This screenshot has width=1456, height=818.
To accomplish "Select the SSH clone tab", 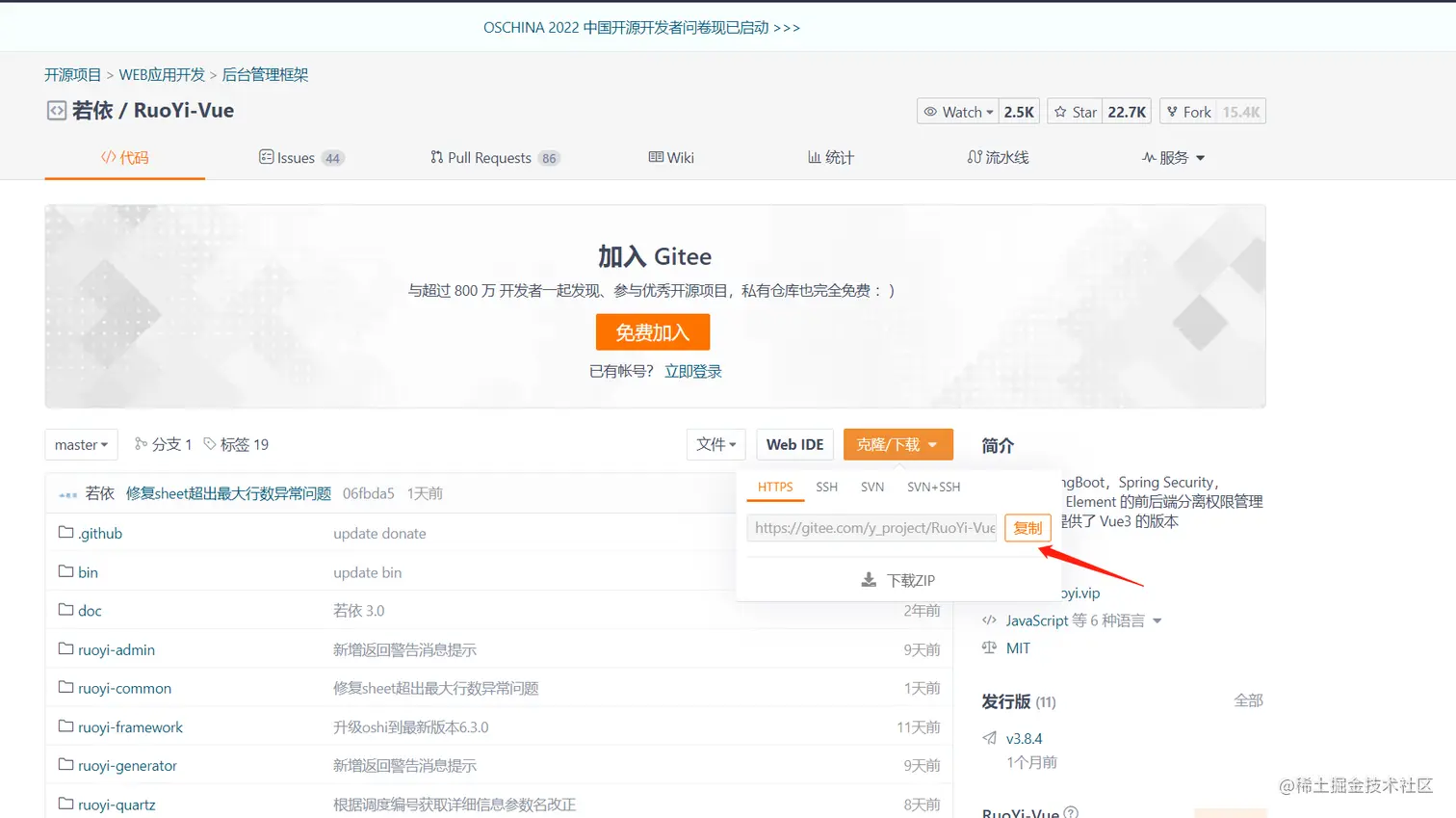I will tap(826, 488).
